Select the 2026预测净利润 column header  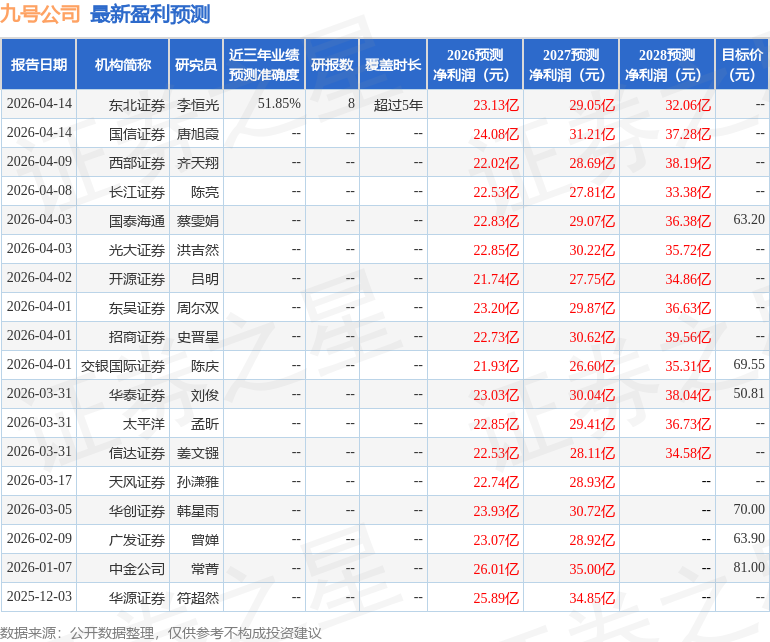click(x=475, y=65)
